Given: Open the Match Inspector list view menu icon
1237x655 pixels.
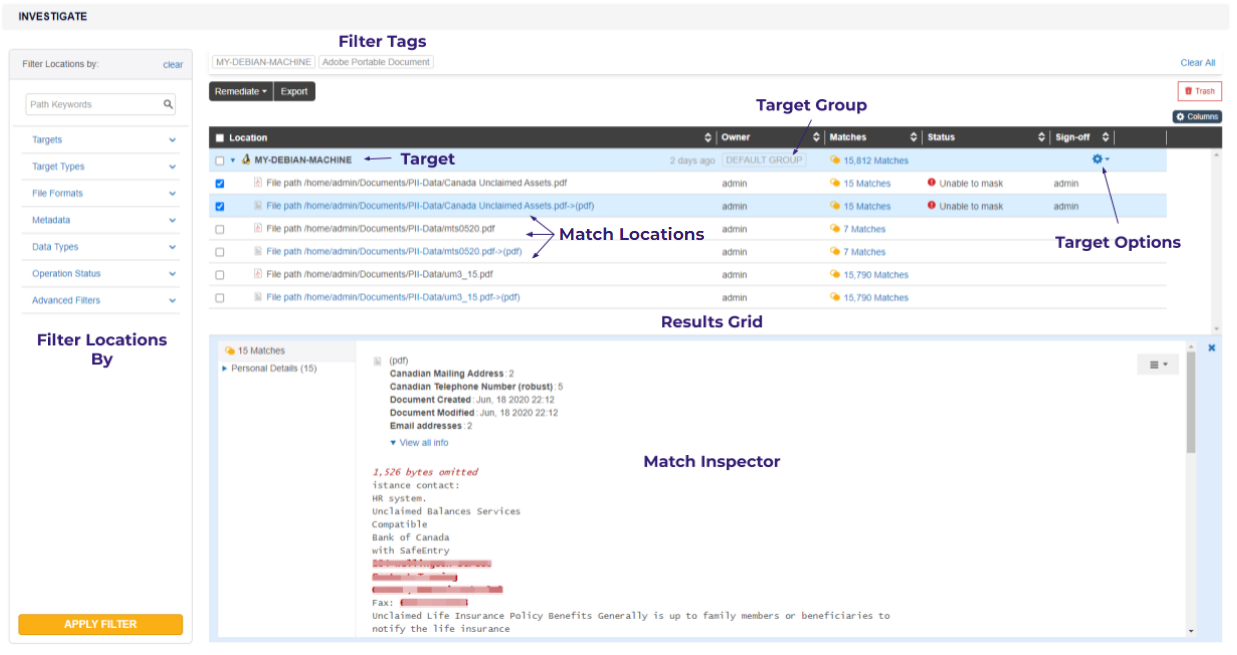Looking at the screenshot, I should [1157, 365].
